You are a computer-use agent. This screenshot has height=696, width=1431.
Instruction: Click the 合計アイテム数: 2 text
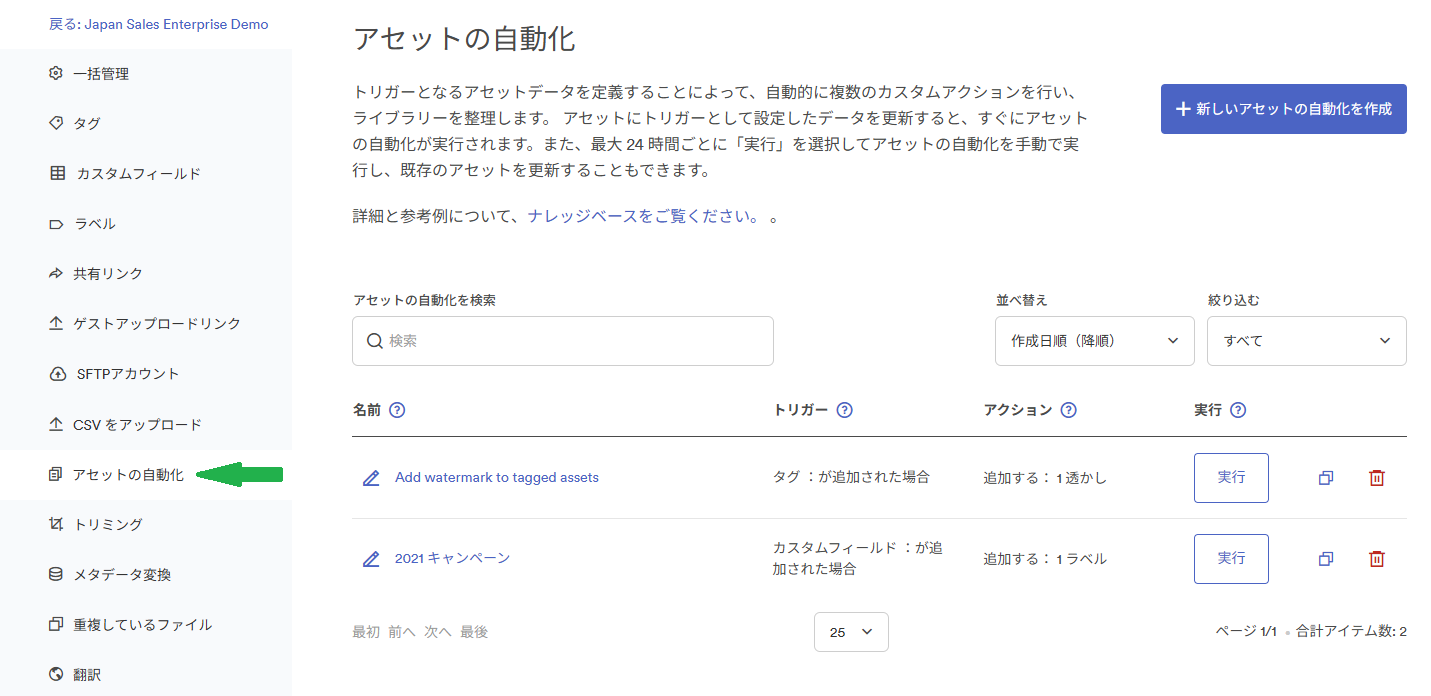pyautogui.click(x=1351, y=632)
